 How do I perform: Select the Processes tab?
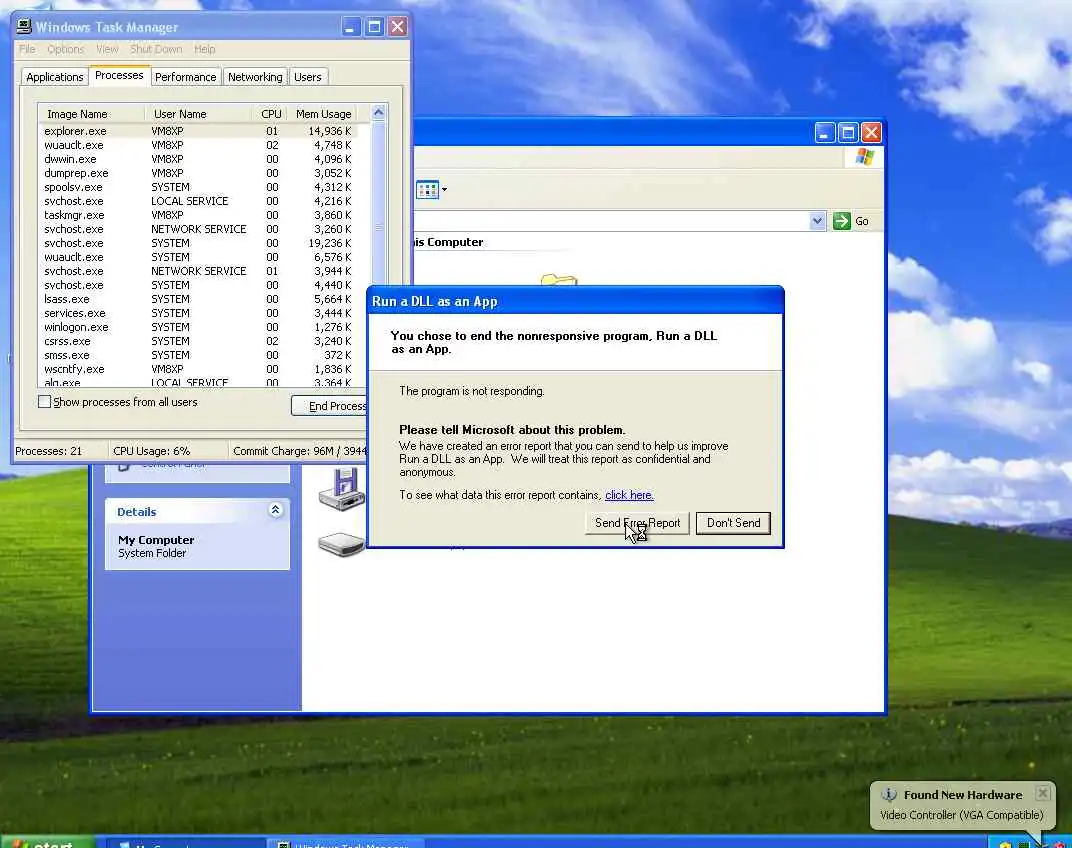[x=119, y=75]
